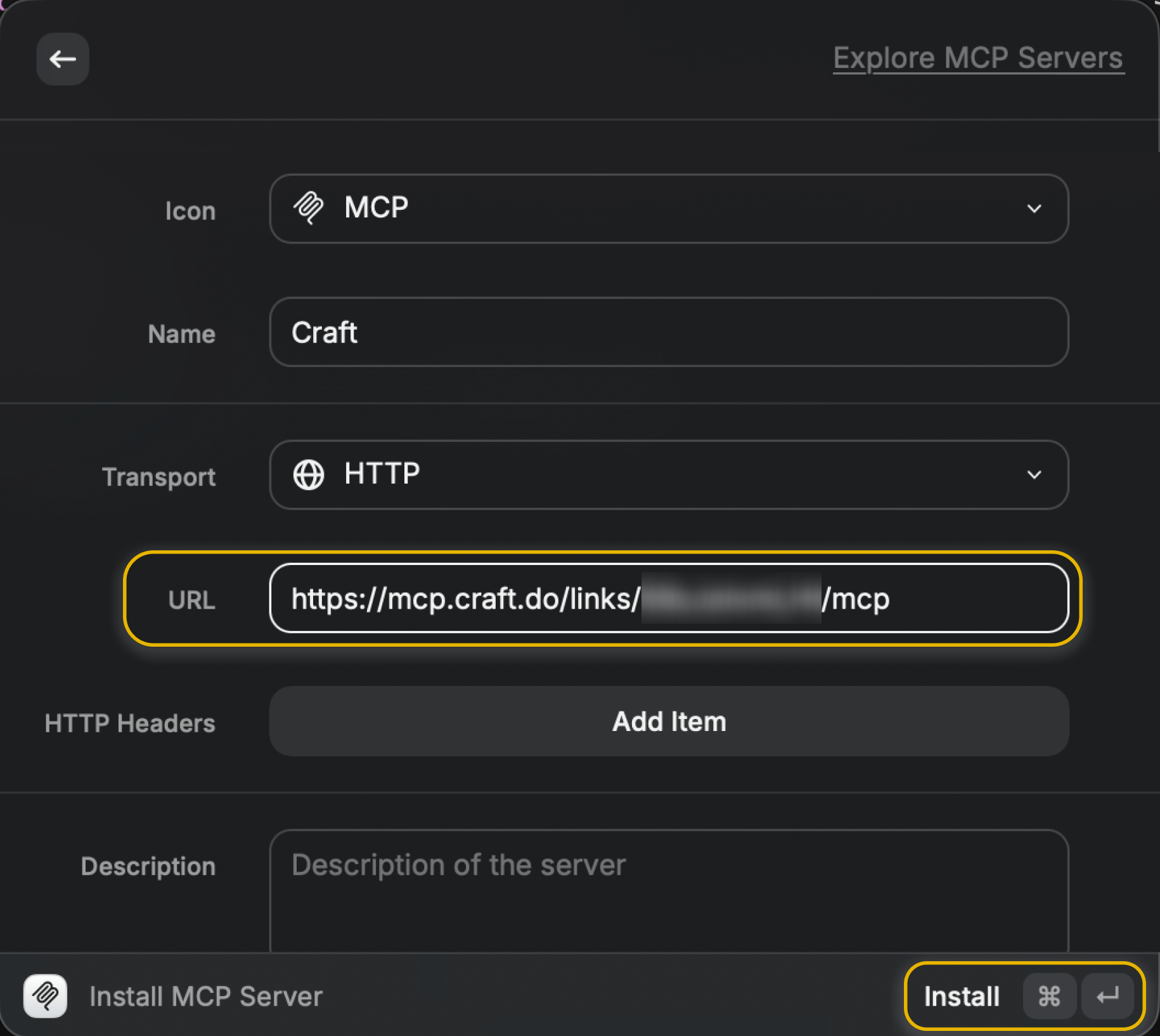Click the globe icon in the Transport field
Viewport: 1160px width, 1036px height.
(307, 475)
